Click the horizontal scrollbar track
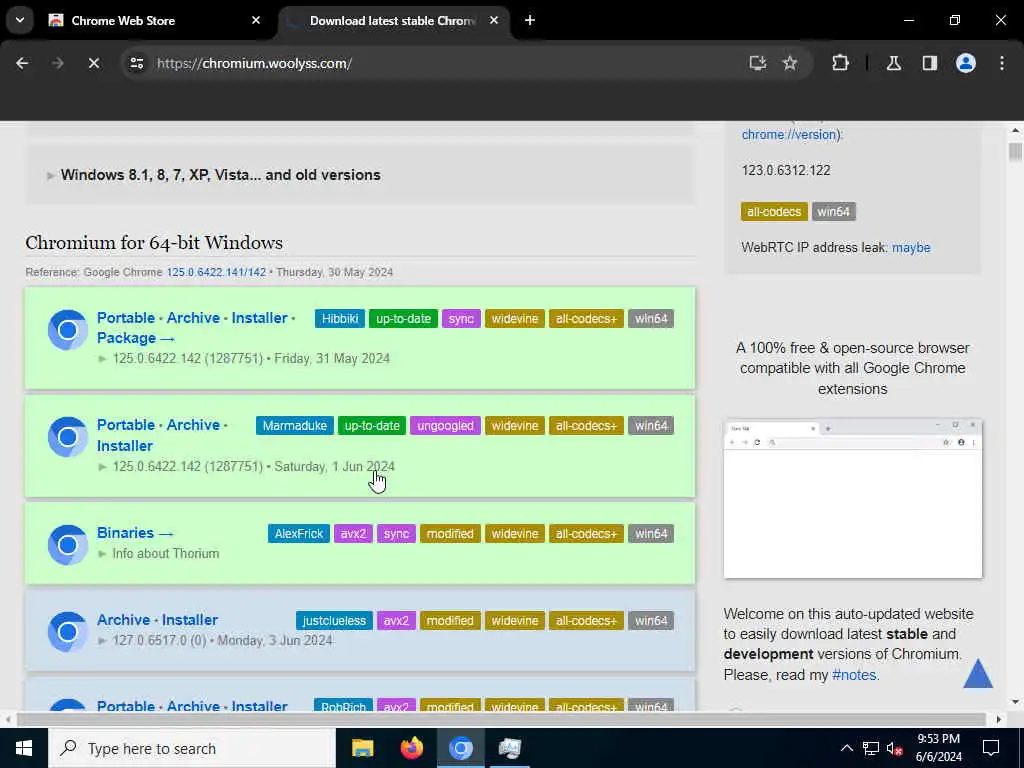The height and width of the screenshot is (768, 1024). tap(502, 719)
